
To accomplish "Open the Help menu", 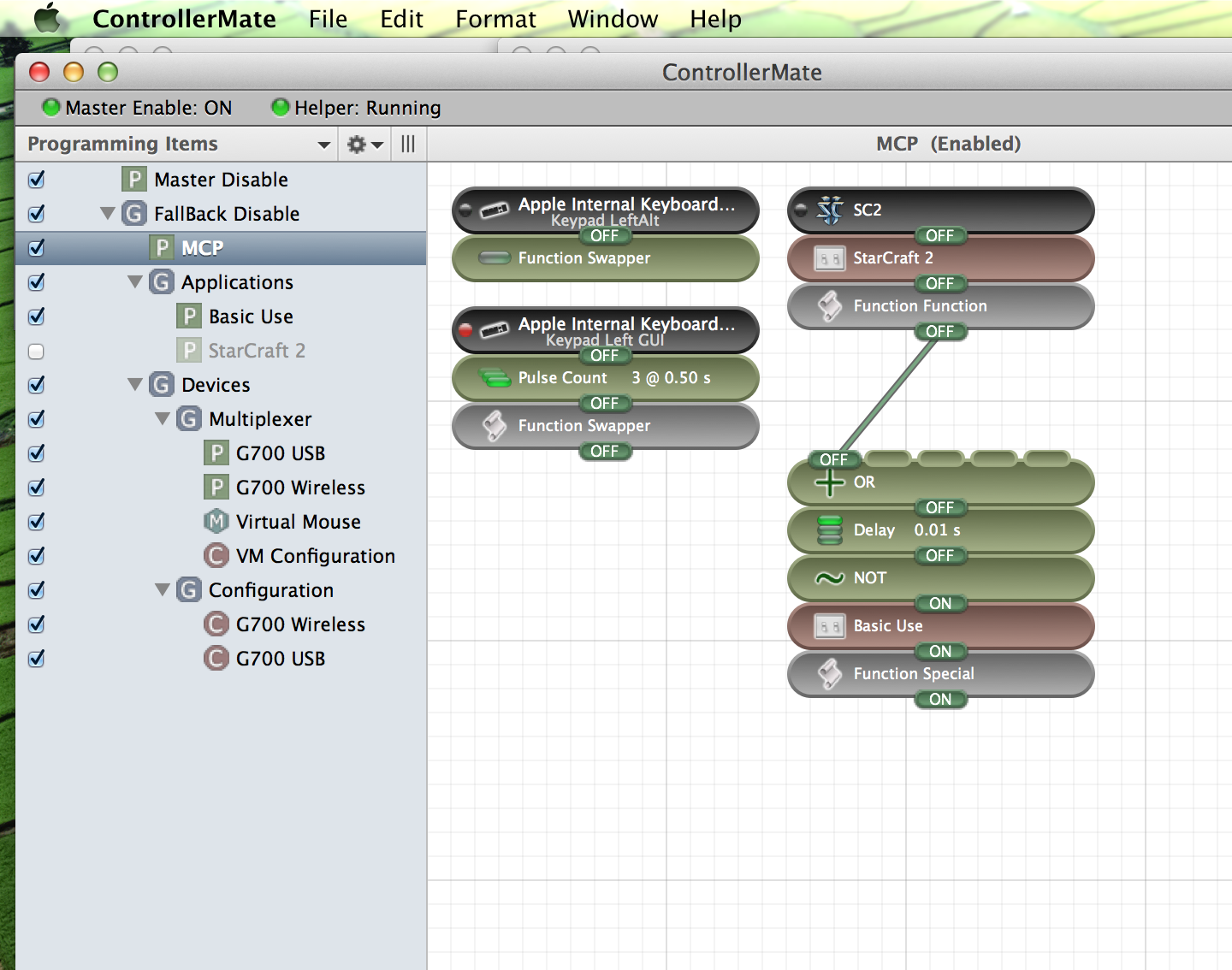I will pyautogui.click(x=715, y=19).
